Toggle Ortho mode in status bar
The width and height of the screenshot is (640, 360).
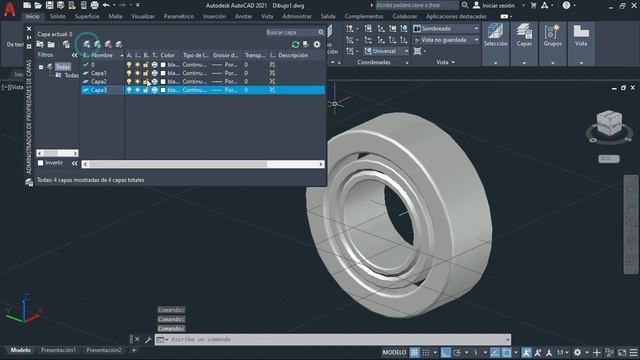pyautogui.click(x=445, y=352)
